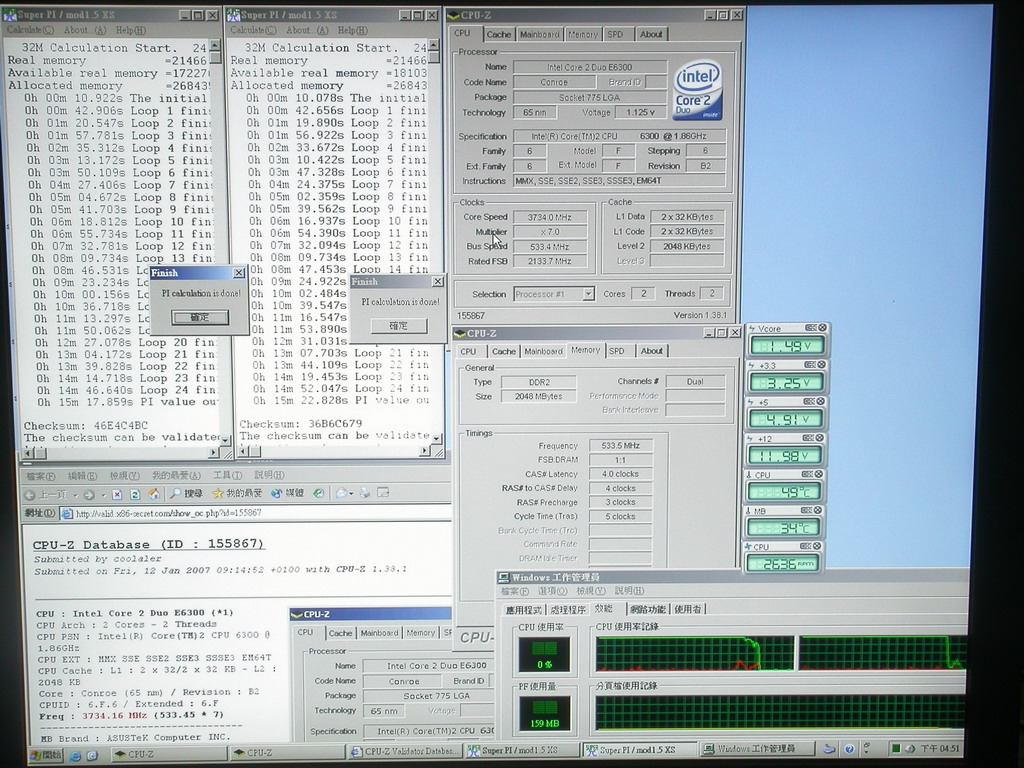The height and width of the screenshot is (768, 1024).
Task: Switch to CPU-Z Validator Database taskbar button
Action: click(x=406, y=751)
